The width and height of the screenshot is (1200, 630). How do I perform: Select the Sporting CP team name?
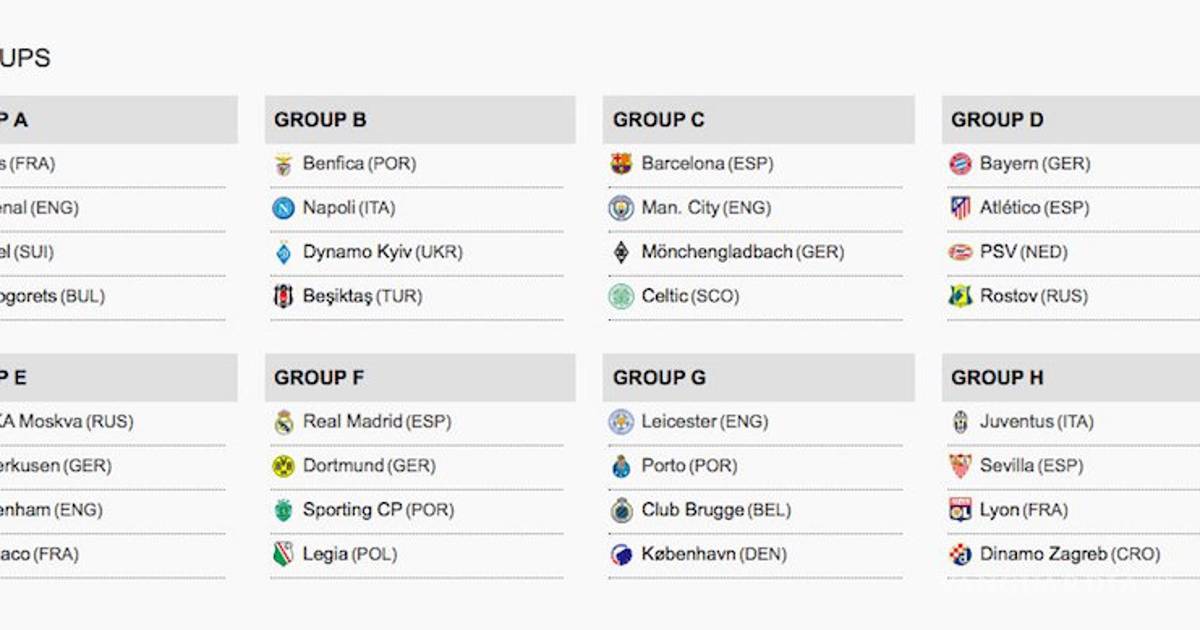click(352, 510)
